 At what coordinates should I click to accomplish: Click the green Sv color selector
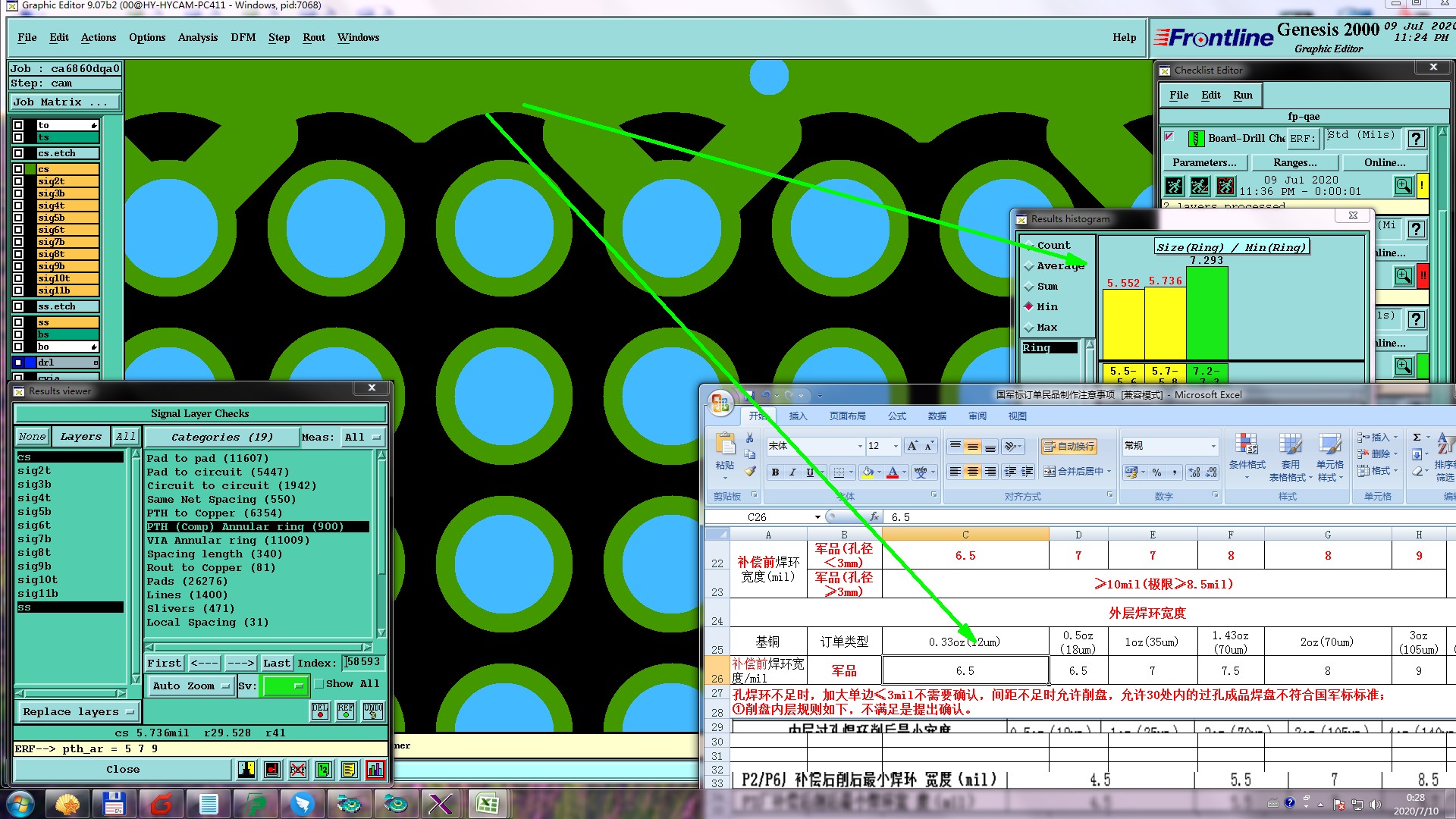tap(284, 686)
